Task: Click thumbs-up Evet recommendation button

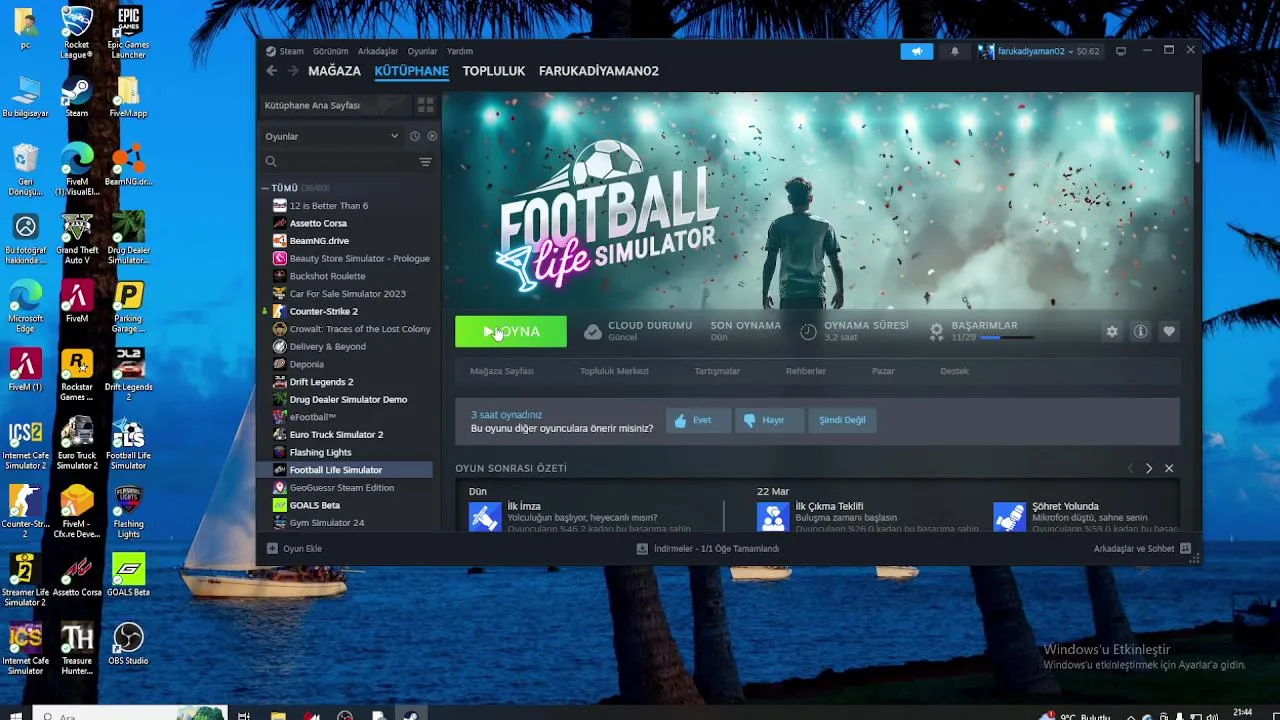Action: (698, 420)
